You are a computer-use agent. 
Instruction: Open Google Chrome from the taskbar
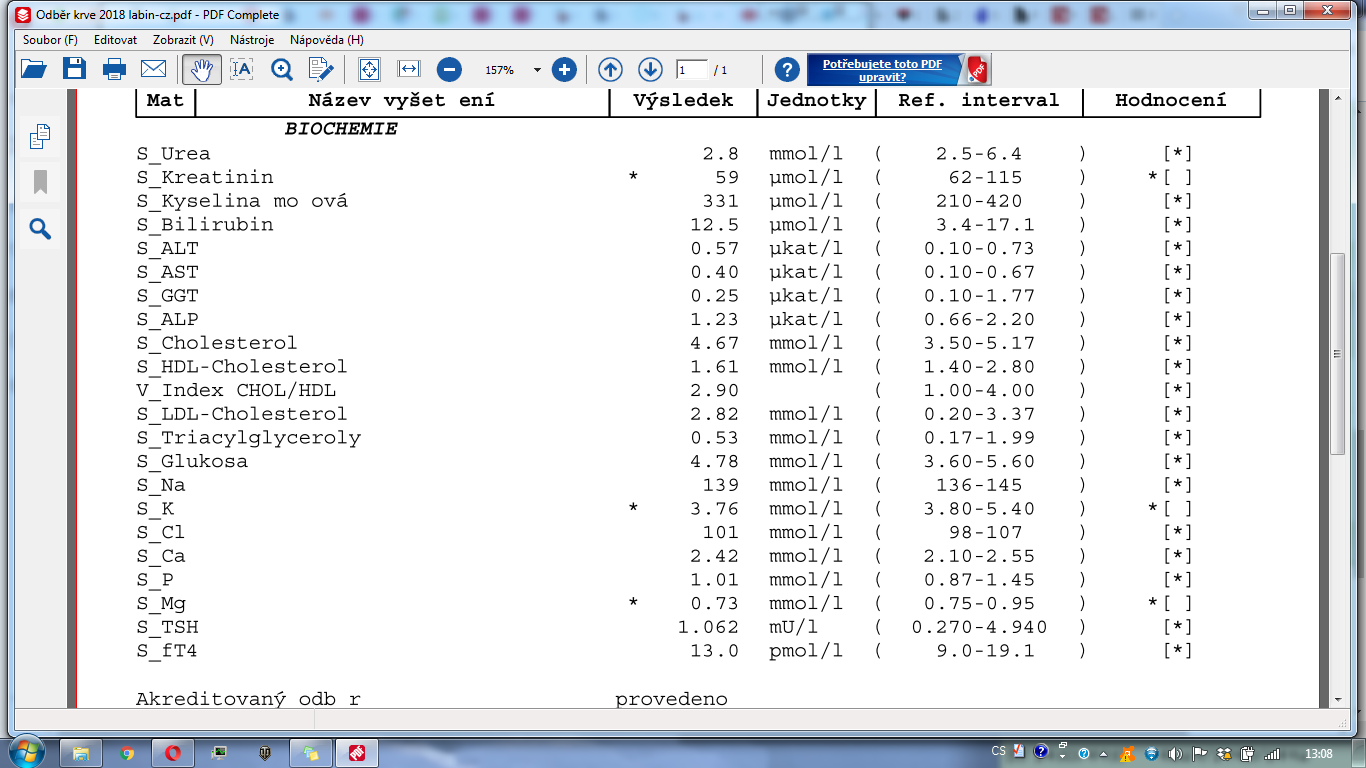click(126, 753)
